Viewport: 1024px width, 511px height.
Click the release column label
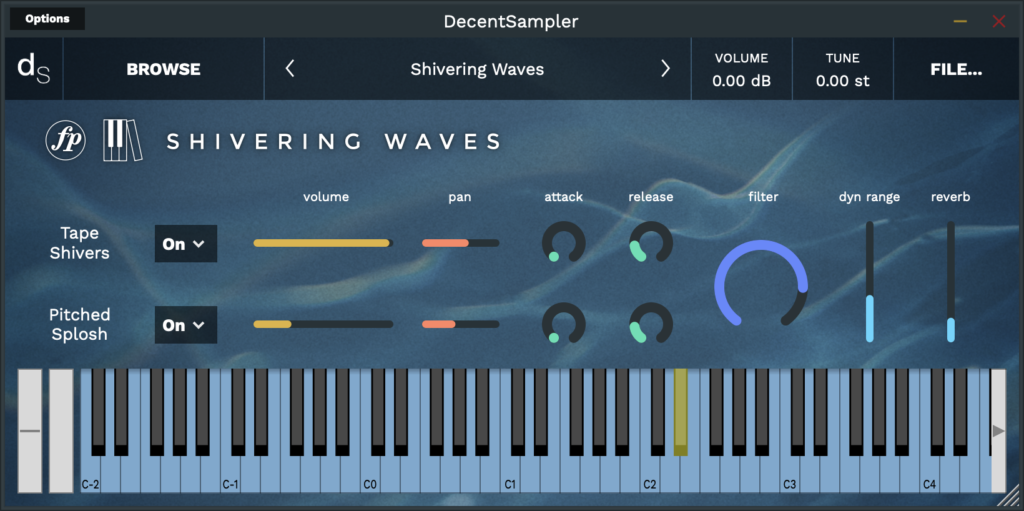coord(650,196)
